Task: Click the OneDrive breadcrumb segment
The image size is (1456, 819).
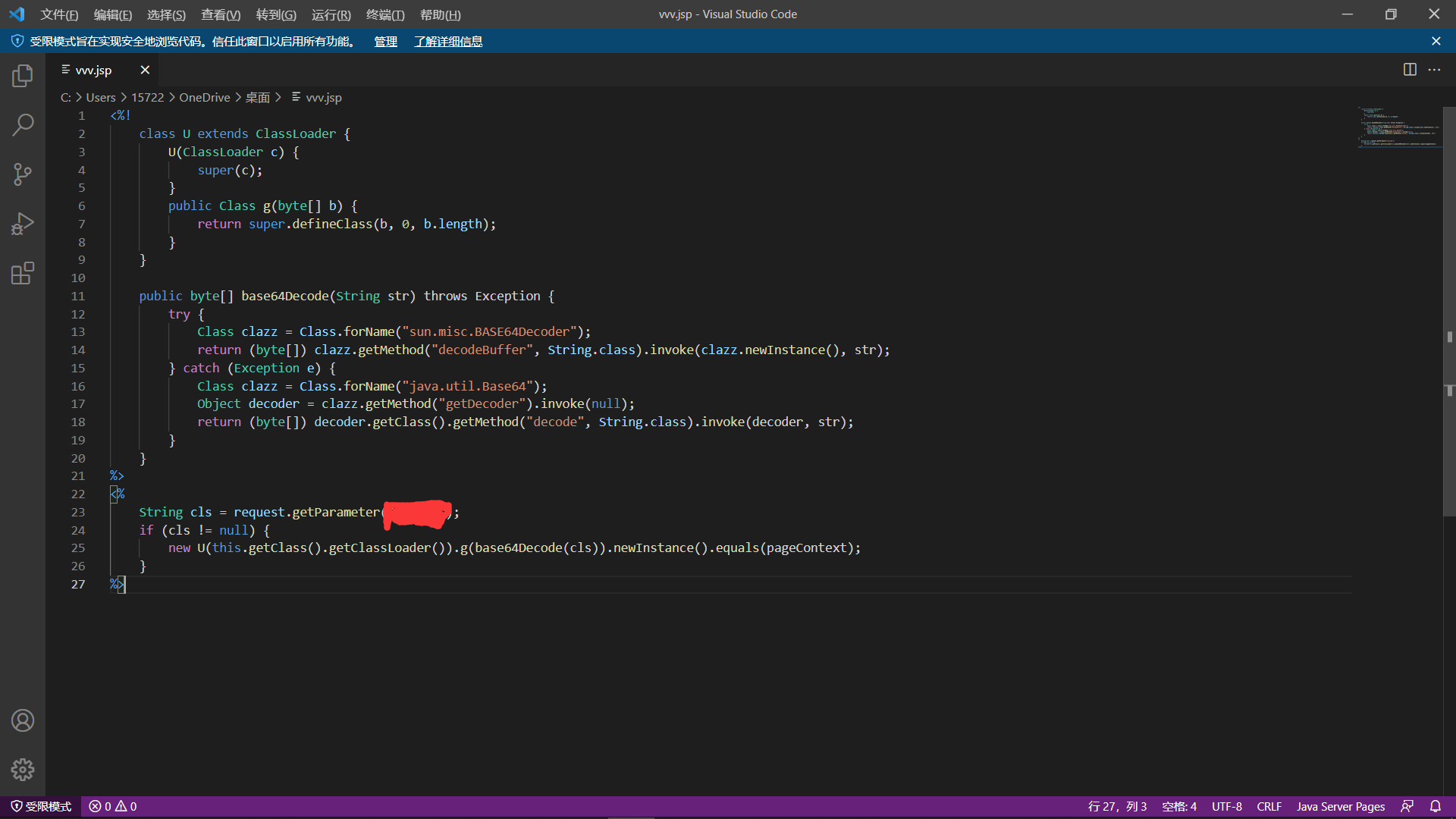Action: click(205, 97)
